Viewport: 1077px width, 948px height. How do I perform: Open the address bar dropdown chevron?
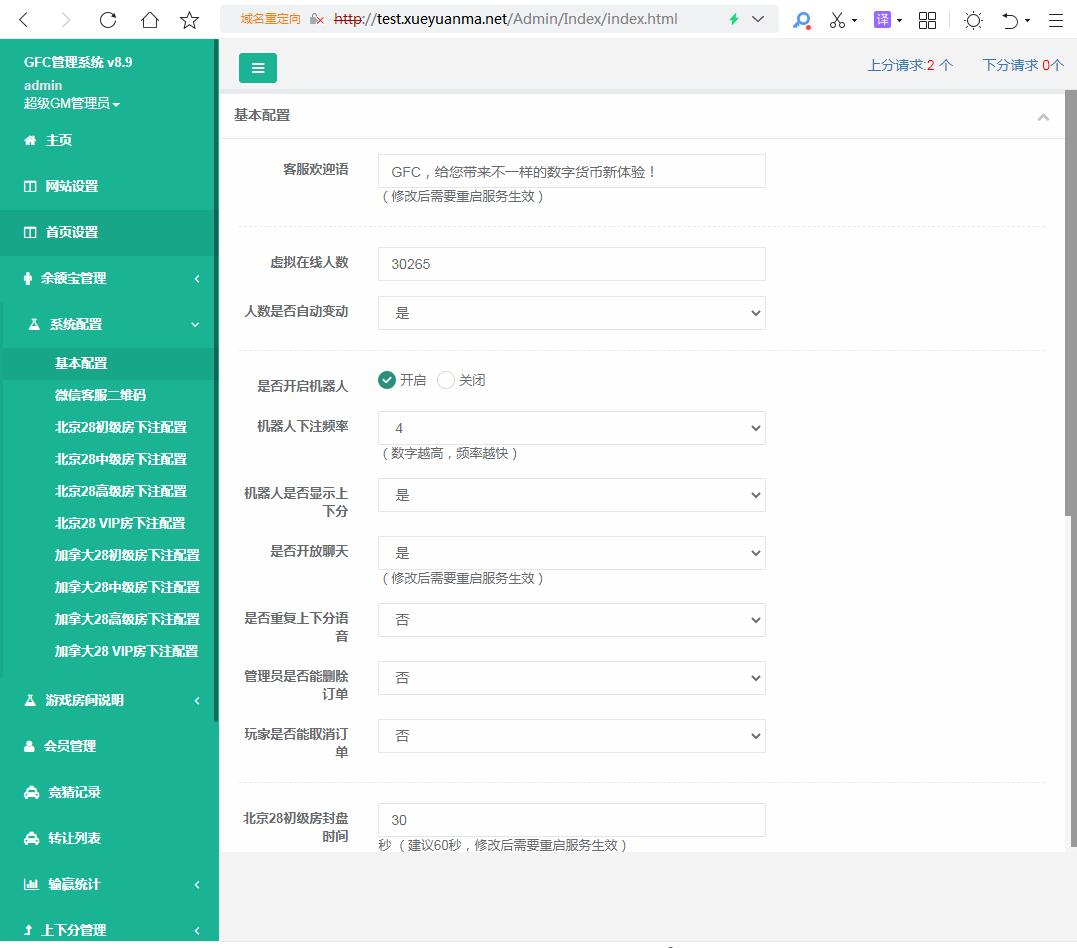[x=758, y=19]
